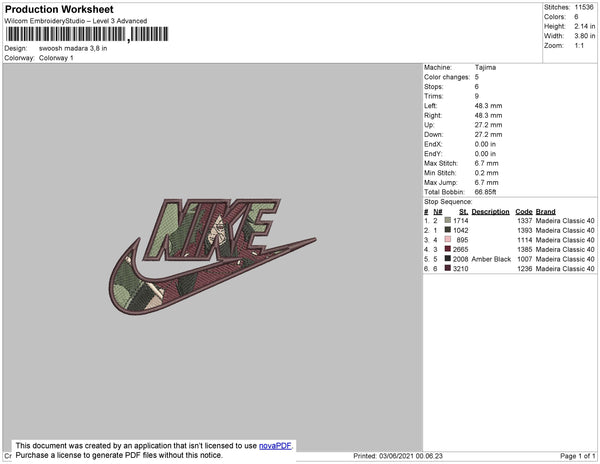Click the Machine value 'Tajima'
600x464 pixels.
pyautogui.click(x=486, y=67)
